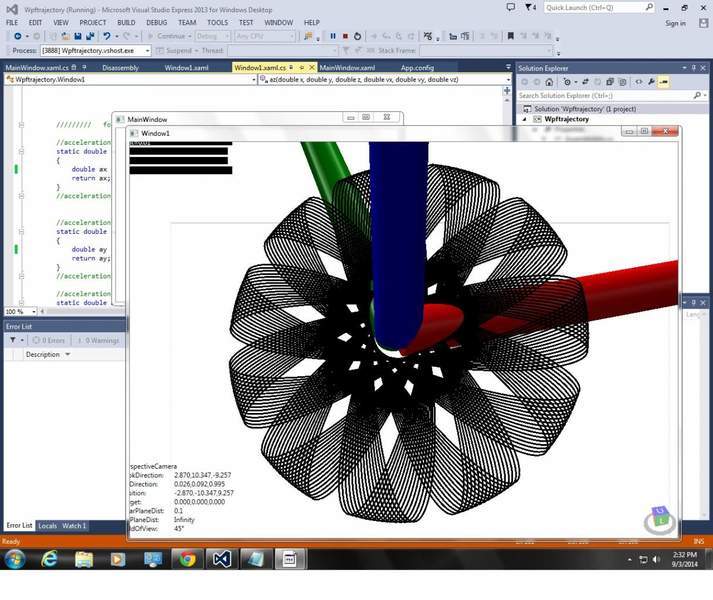
Task: Open Google Chrome from the taskbar
Action: click(x=187, y=559)
